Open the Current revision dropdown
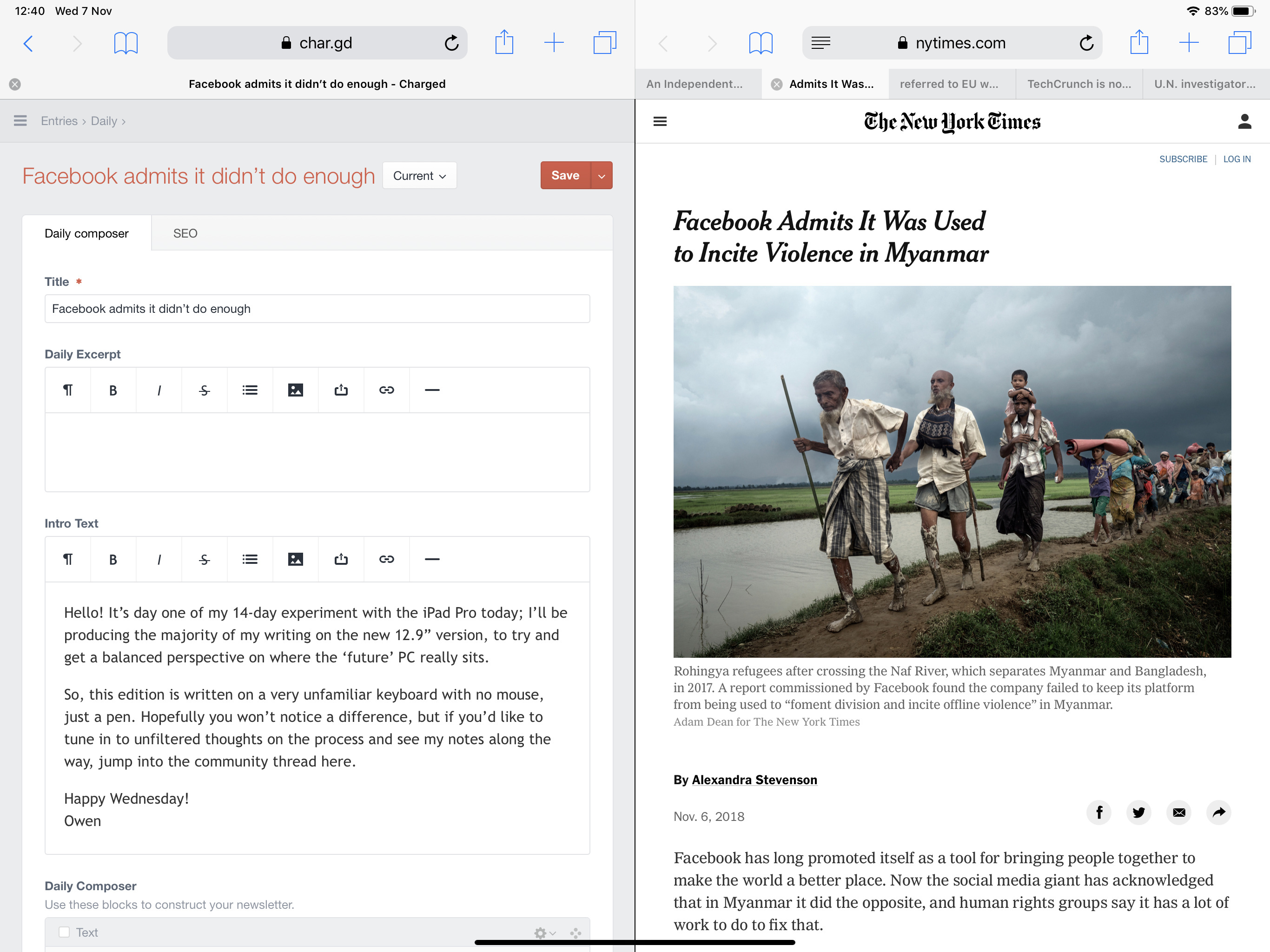This screenshot has height=952, width=1270. tap(419, 176)
